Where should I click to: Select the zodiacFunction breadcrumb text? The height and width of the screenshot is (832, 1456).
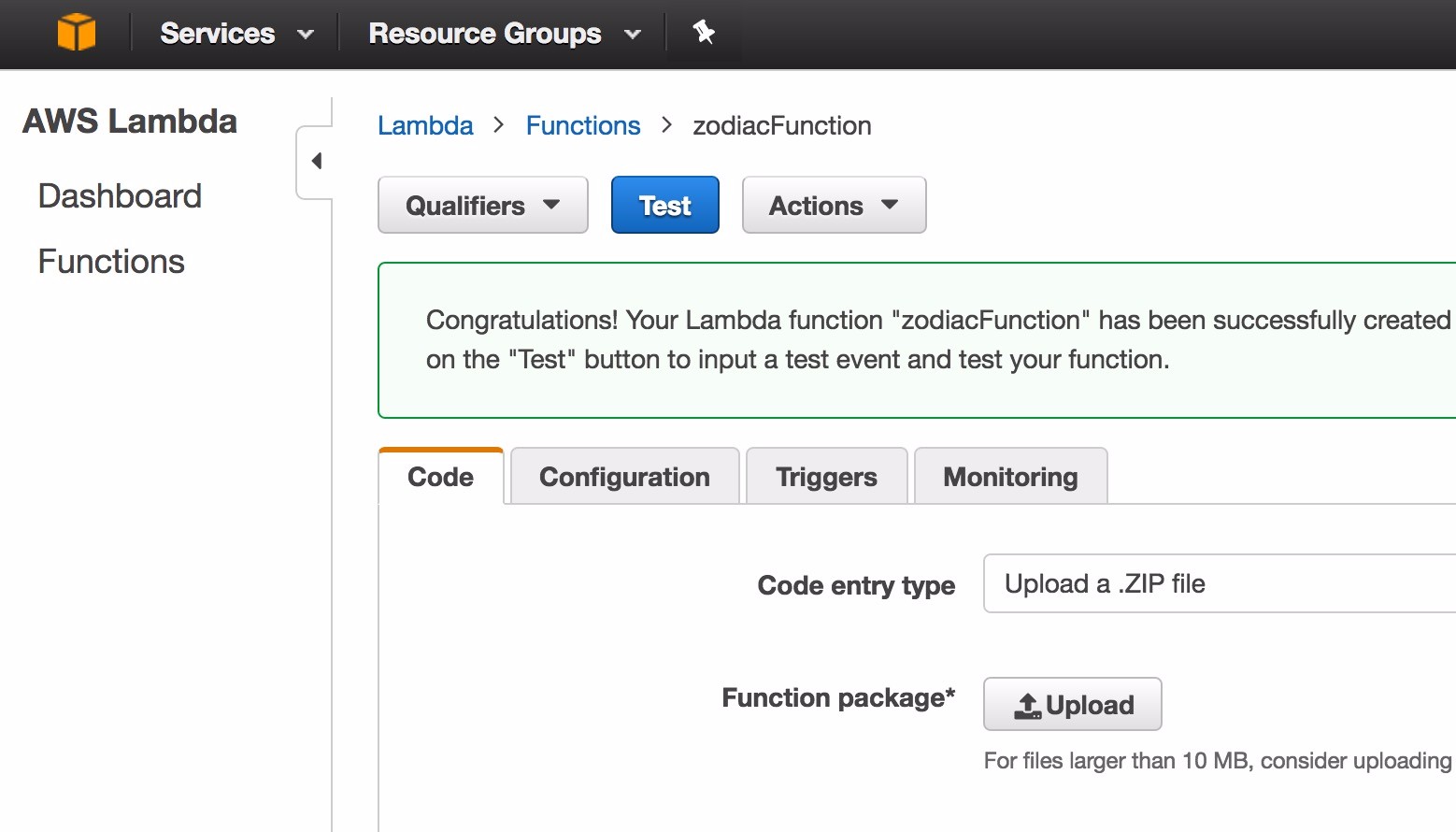click(781, 125)
